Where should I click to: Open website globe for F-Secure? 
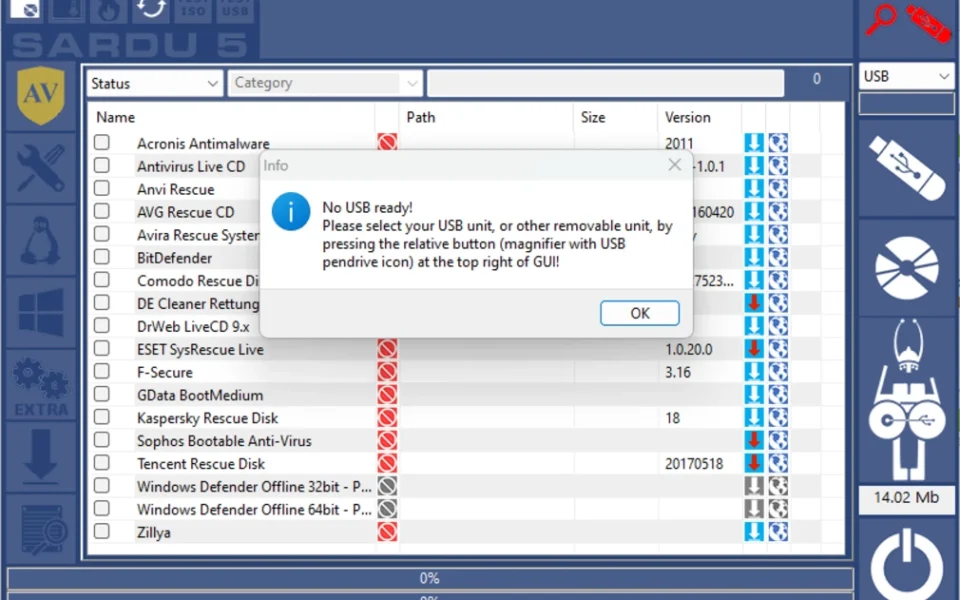coord(778,372)
